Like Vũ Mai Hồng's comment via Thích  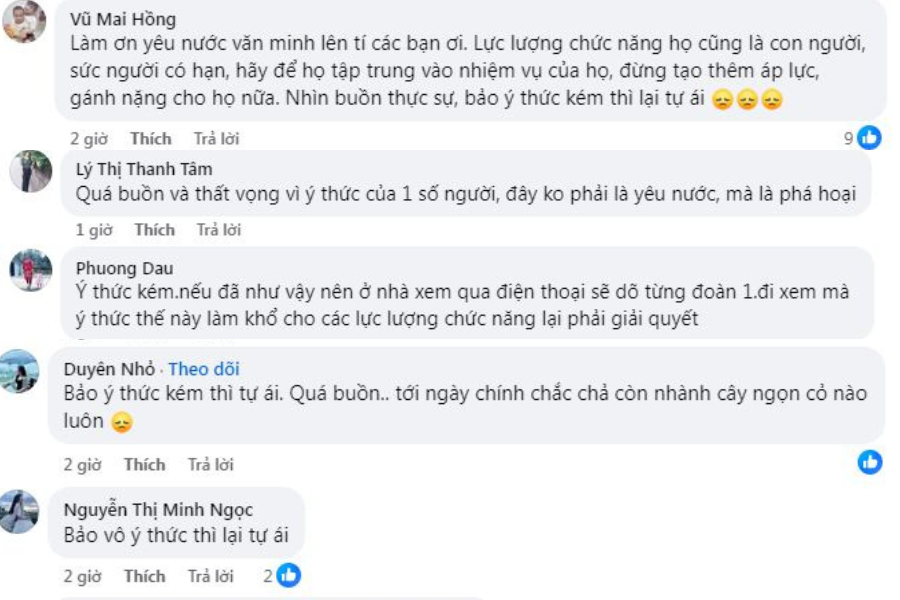point(150,138)
